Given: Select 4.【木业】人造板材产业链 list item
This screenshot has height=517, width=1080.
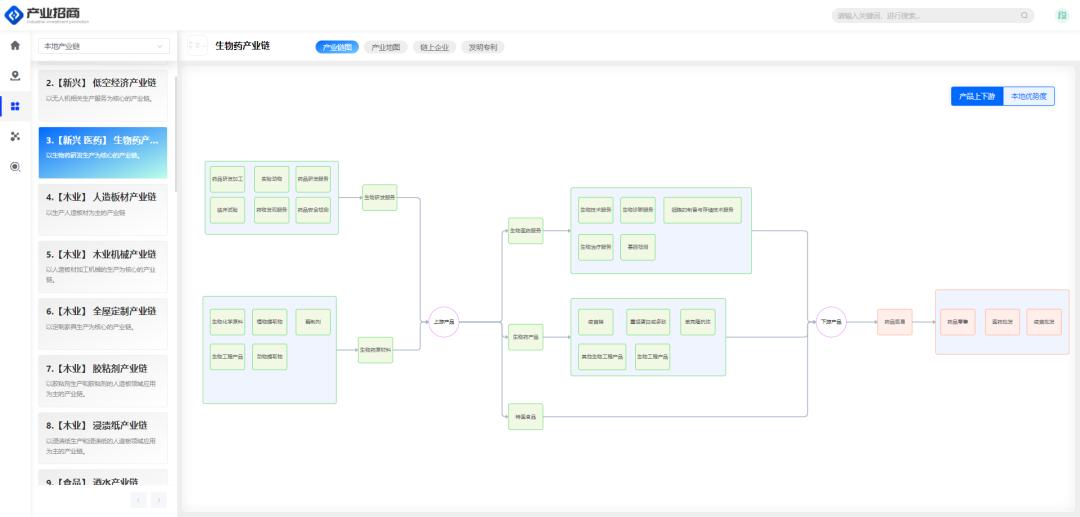Looking at the screenshot, I should coord(103,203).
